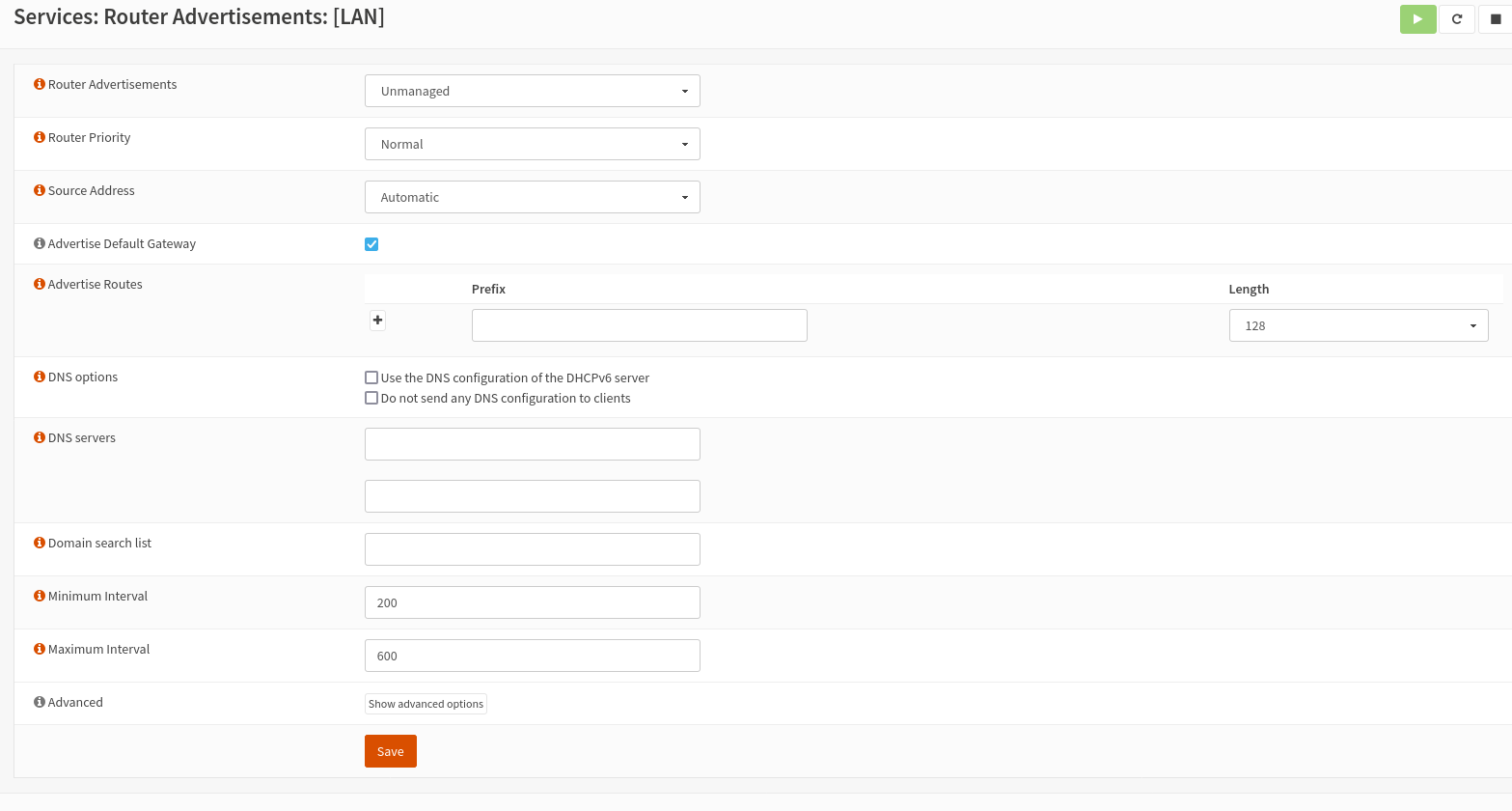Image resolution: width=1512 pixels, height=811 pixels.
Task: Click the page title Services: Router Advertisements: [LAN]
Action: [x=199, y=17]
